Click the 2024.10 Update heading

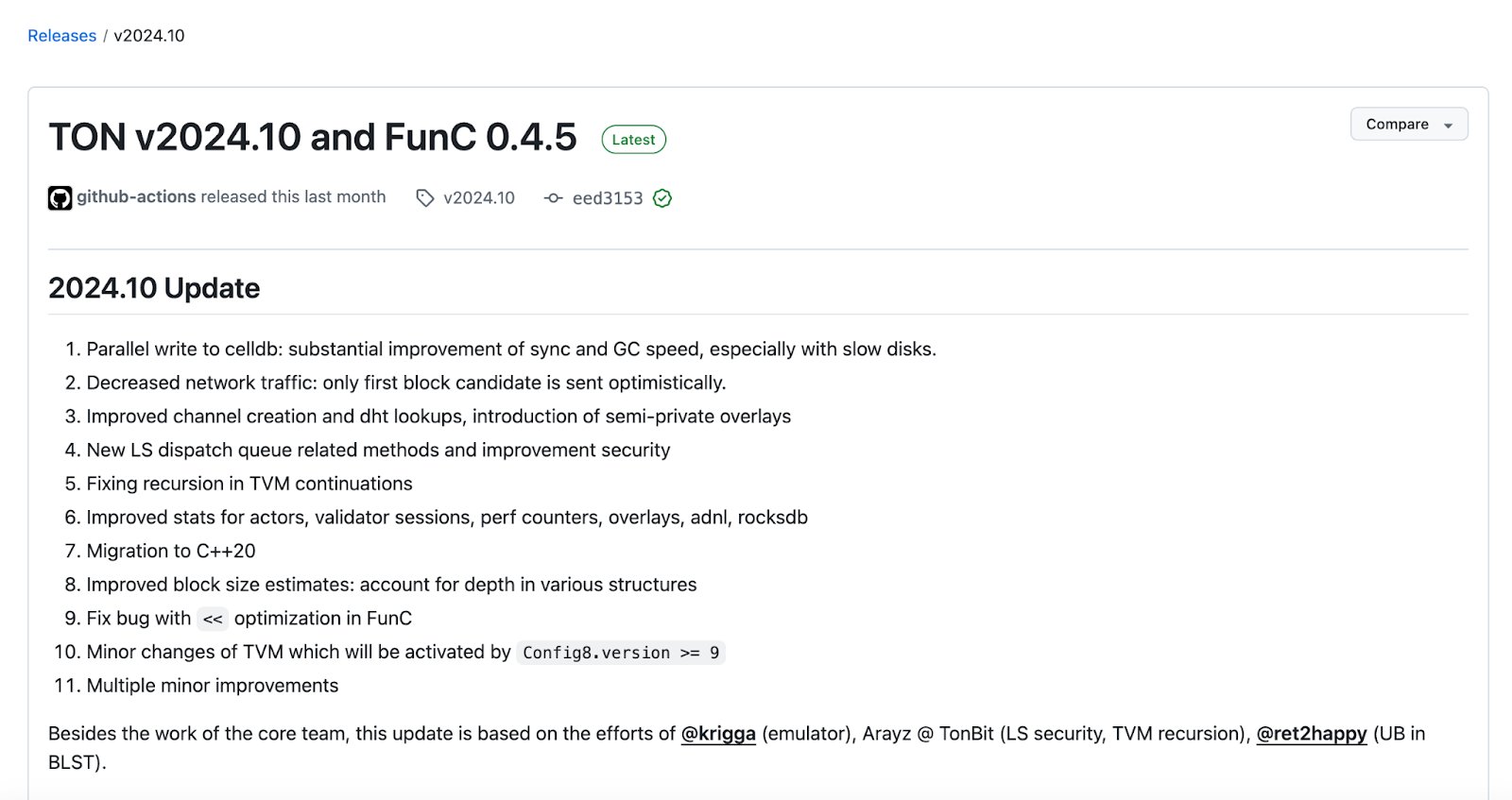pos(154,288)
